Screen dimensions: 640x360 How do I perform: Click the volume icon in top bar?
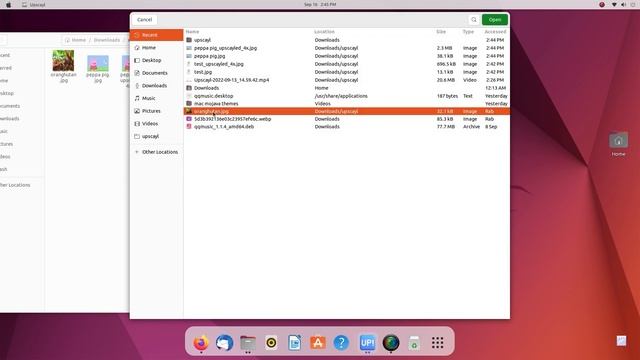click(x=624, y=4)
